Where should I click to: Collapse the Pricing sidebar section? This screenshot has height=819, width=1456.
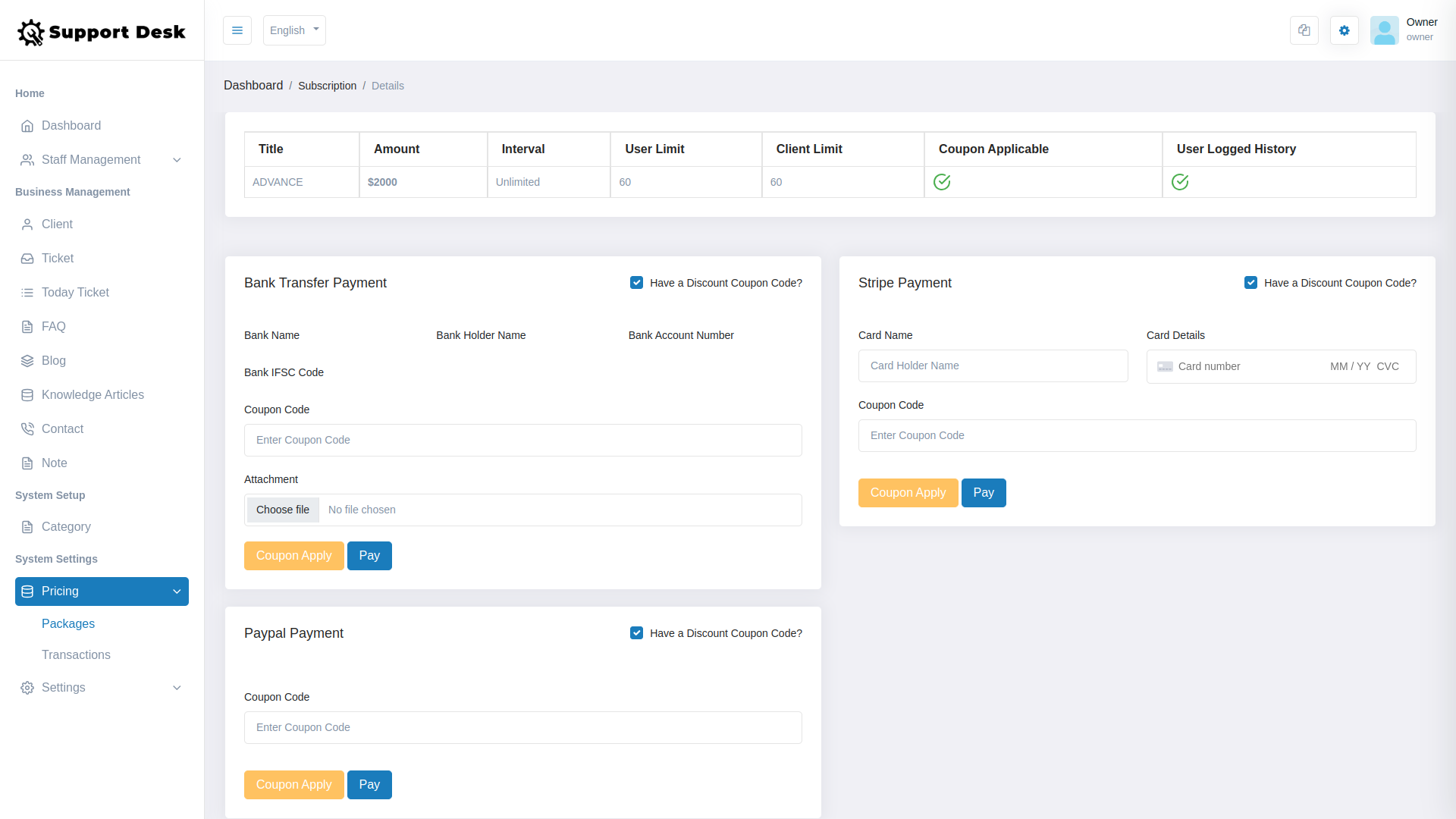[x=101, y=591]
